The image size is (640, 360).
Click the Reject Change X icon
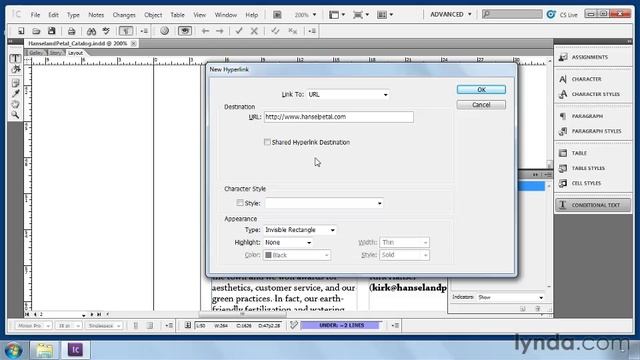254,31
